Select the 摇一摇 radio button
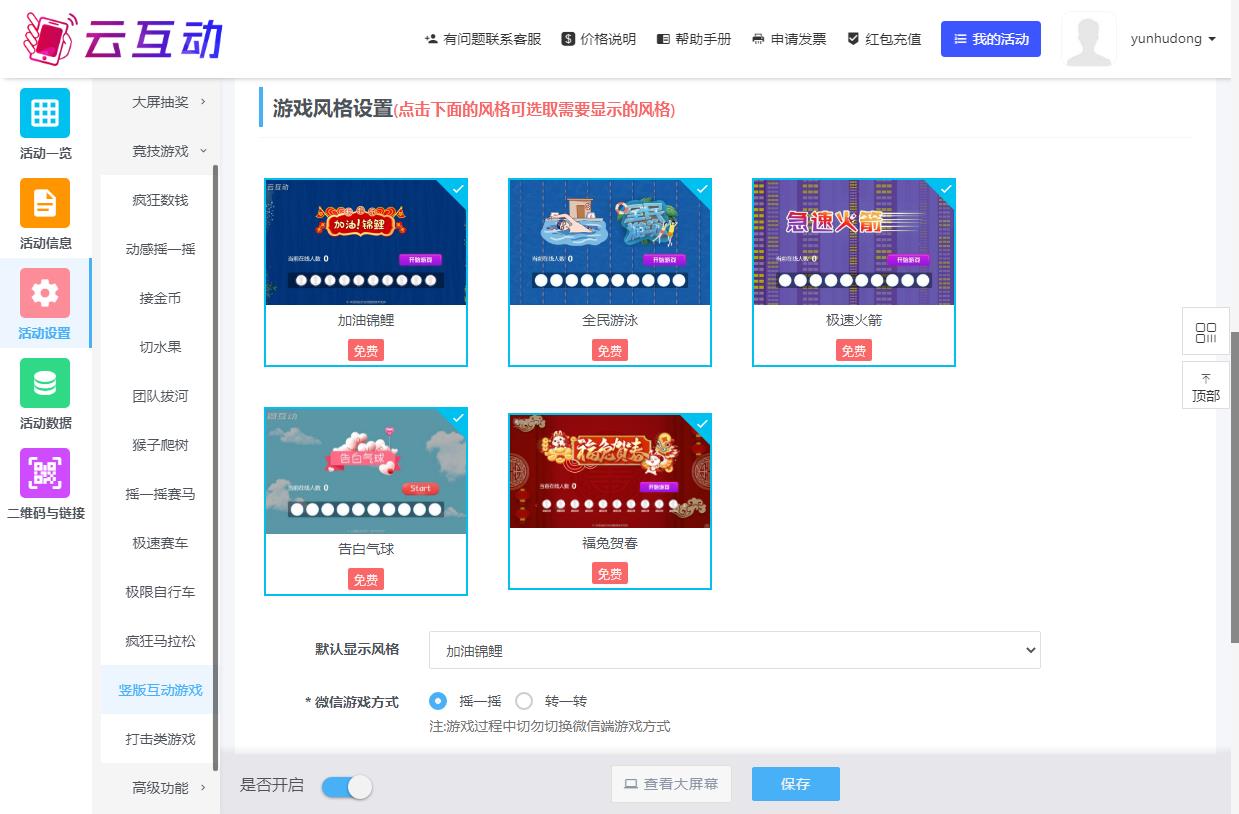 tap(438, 701)
